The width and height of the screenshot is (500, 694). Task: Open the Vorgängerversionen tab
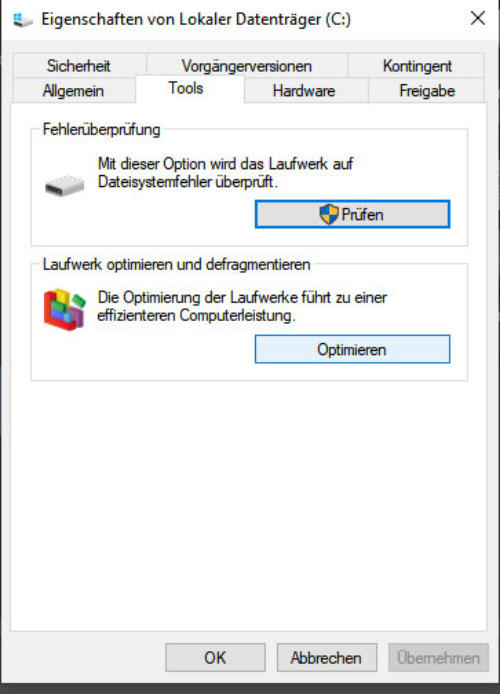[246, 66]
